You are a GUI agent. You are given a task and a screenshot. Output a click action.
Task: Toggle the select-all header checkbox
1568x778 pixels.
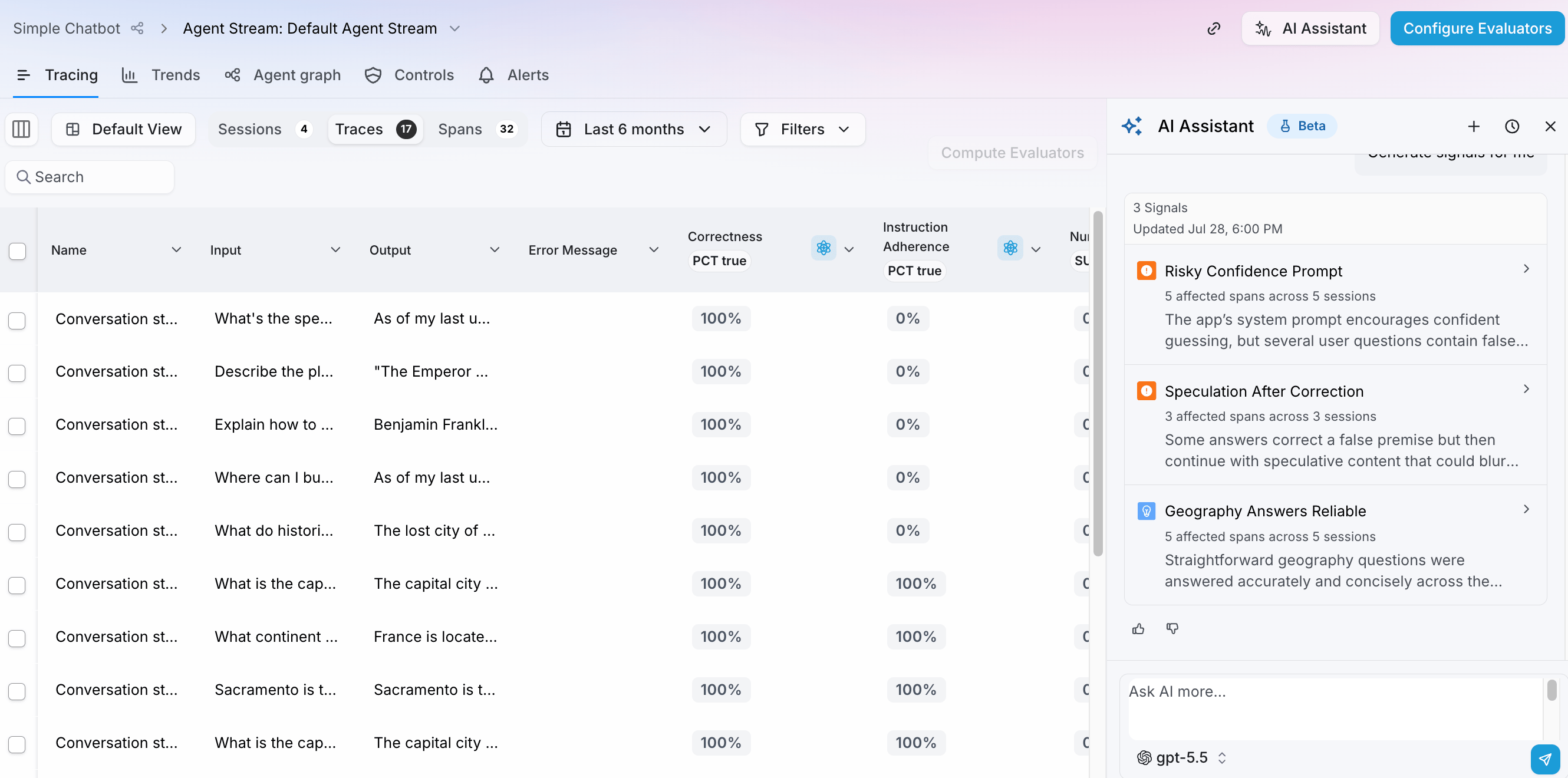[x=17, y=251]
